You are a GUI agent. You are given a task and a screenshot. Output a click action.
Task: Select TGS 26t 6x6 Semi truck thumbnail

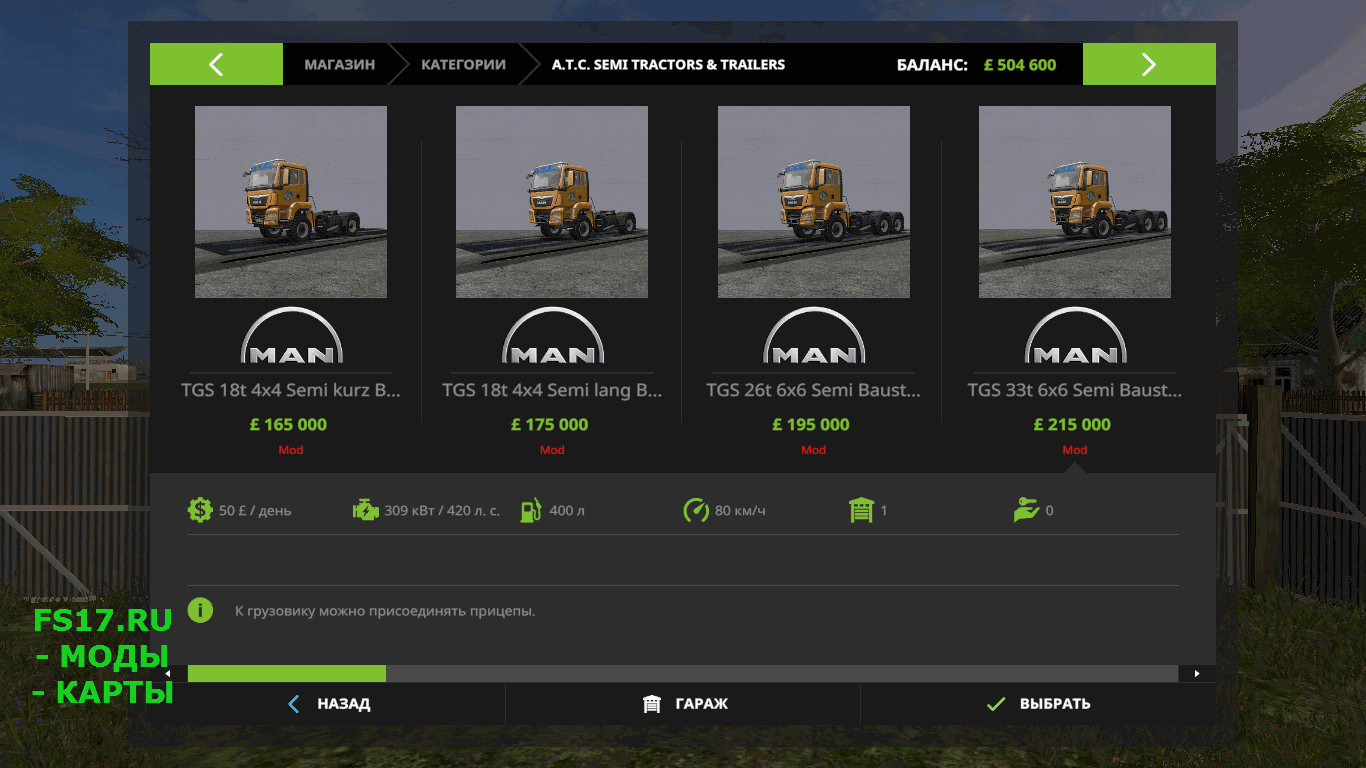pos(814,202)
